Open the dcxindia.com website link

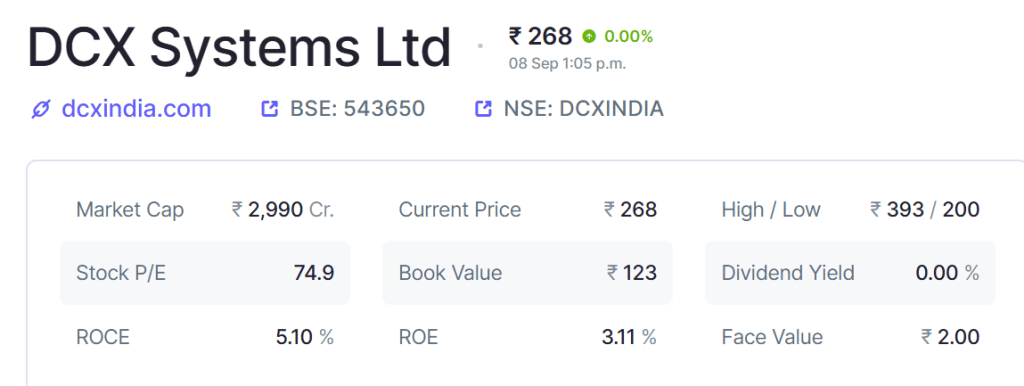tap(136, 108)
